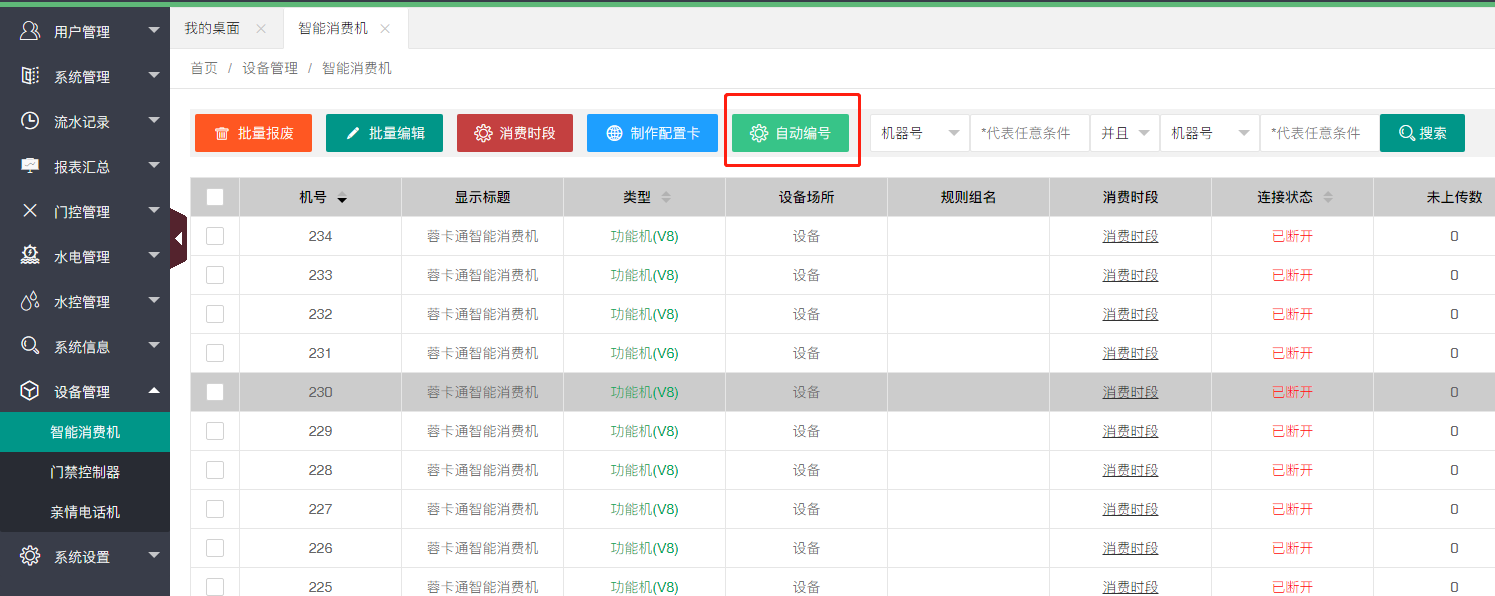Select the checkbox for machine 230

[215, 392]
